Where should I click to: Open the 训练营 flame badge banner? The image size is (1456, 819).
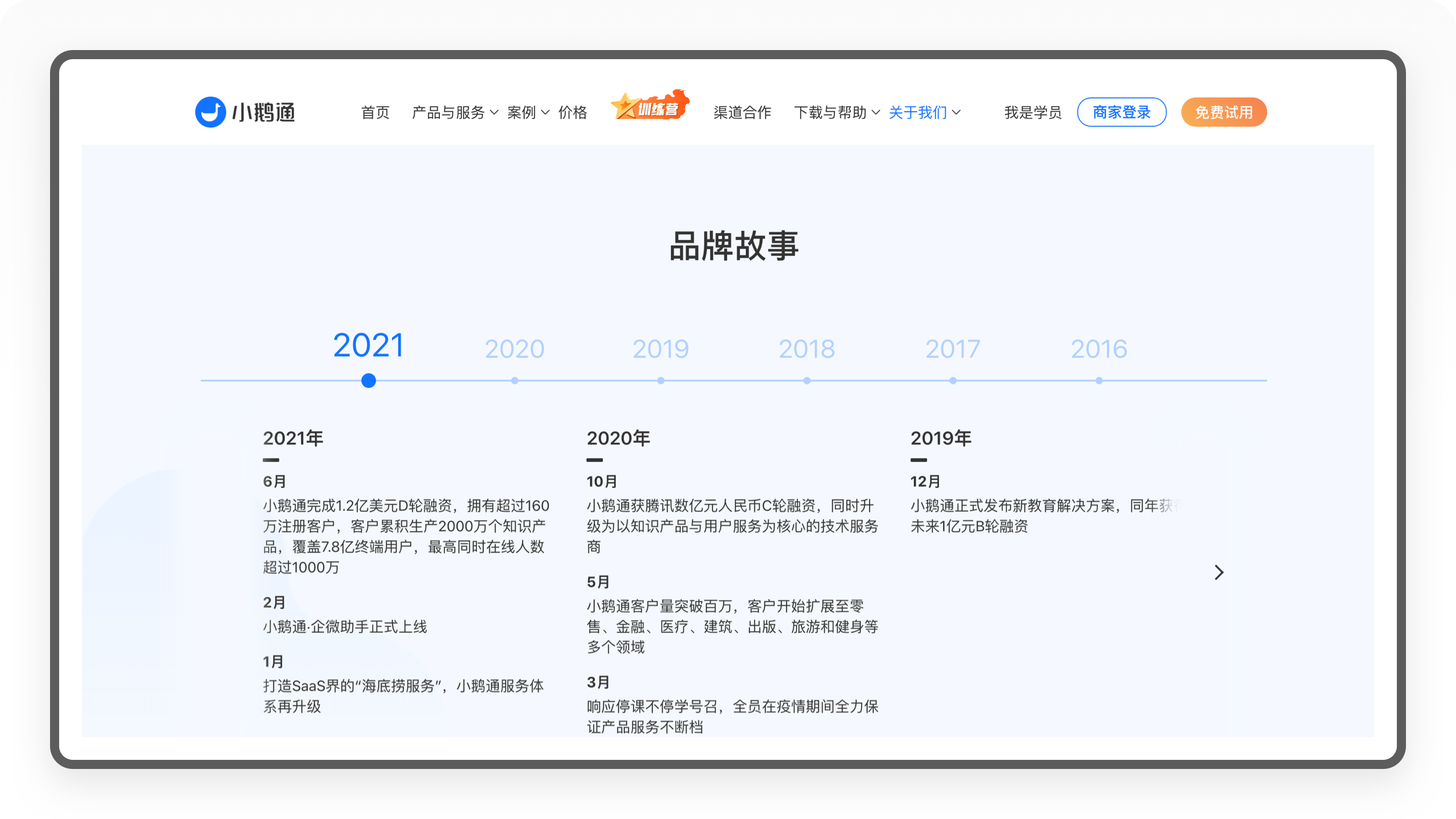(650, 106)
